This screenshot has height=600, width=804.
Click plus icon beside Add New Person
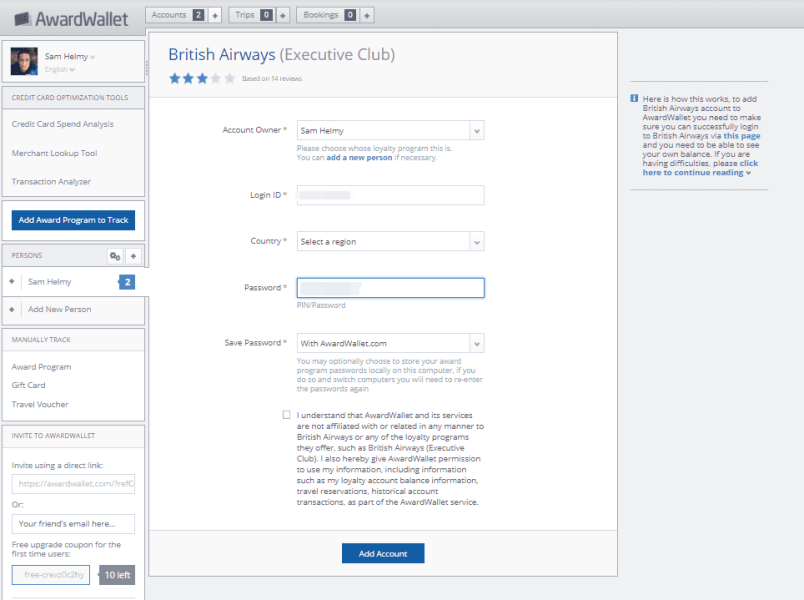[x=11, y=309]
